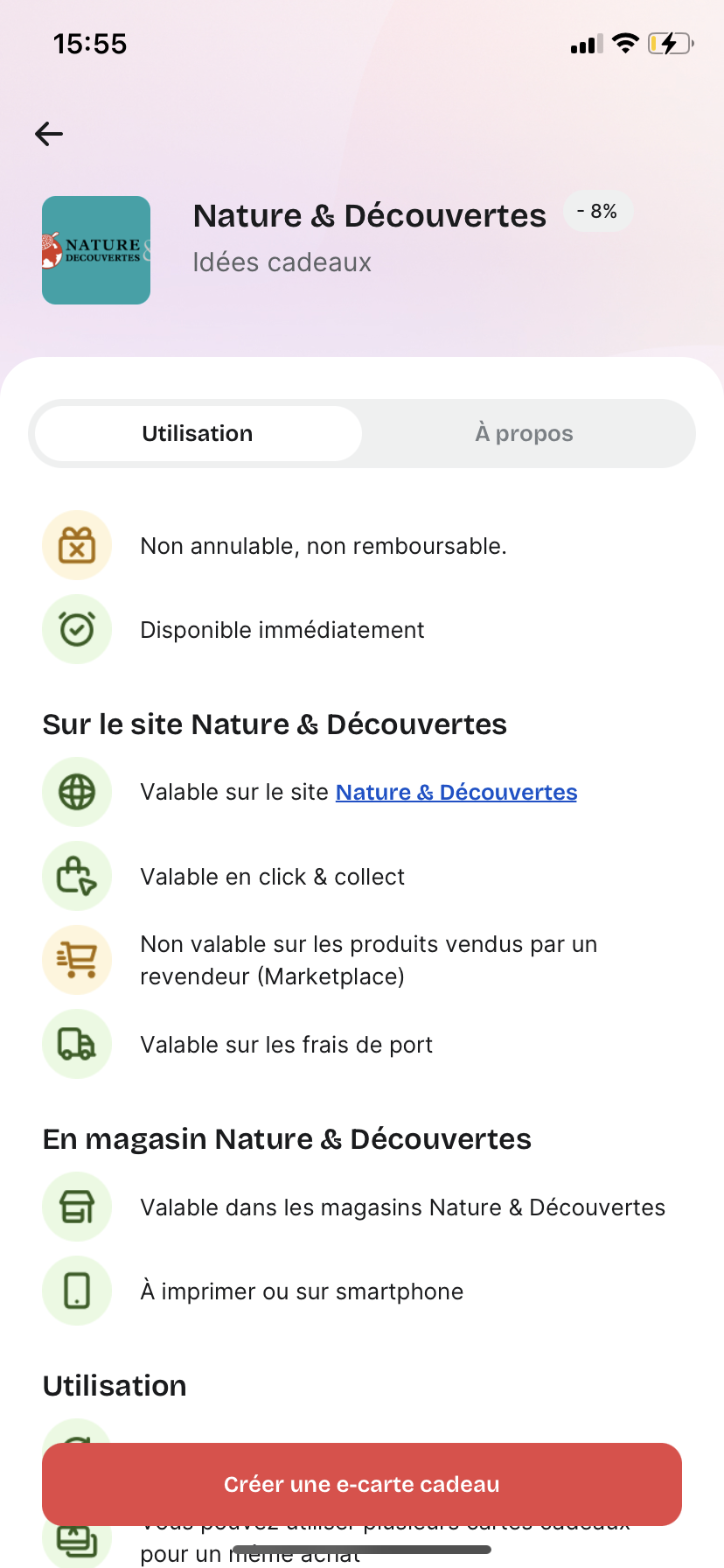
Task: Create an e-carte cadeau
Action: pos(362,1484)
